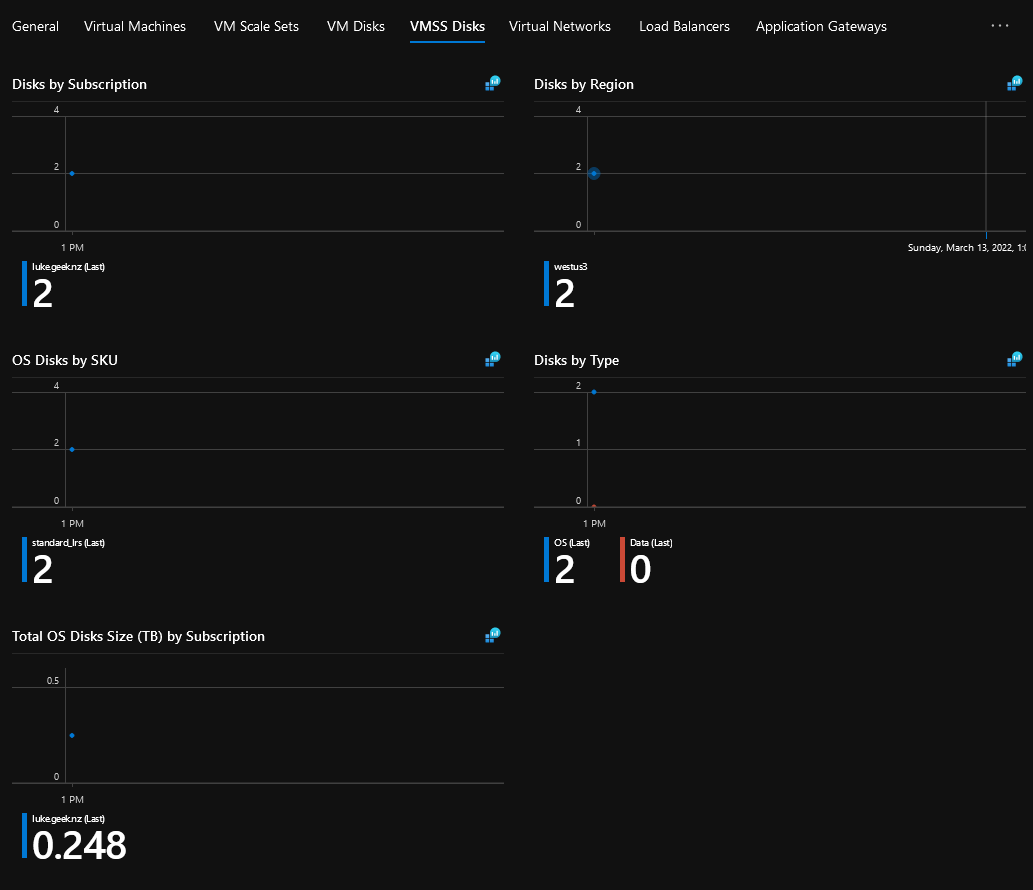Toggle the Data (Last) legend series
The height and width of the screenshot is (890, 1033).
646,561
